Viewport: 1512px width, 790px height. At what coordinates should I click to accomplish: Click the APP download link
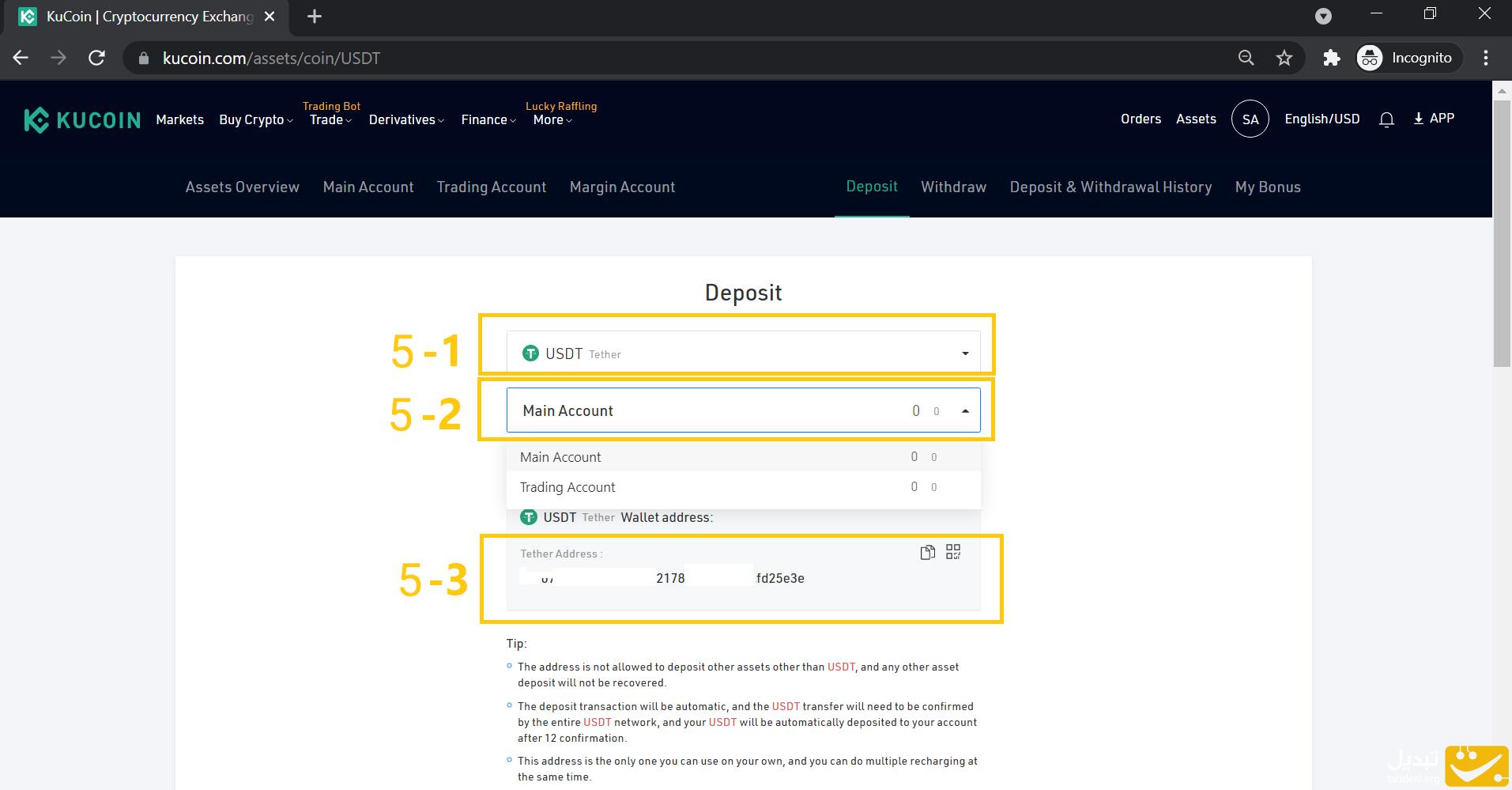pyautogui.click(x=1434, y=119)
